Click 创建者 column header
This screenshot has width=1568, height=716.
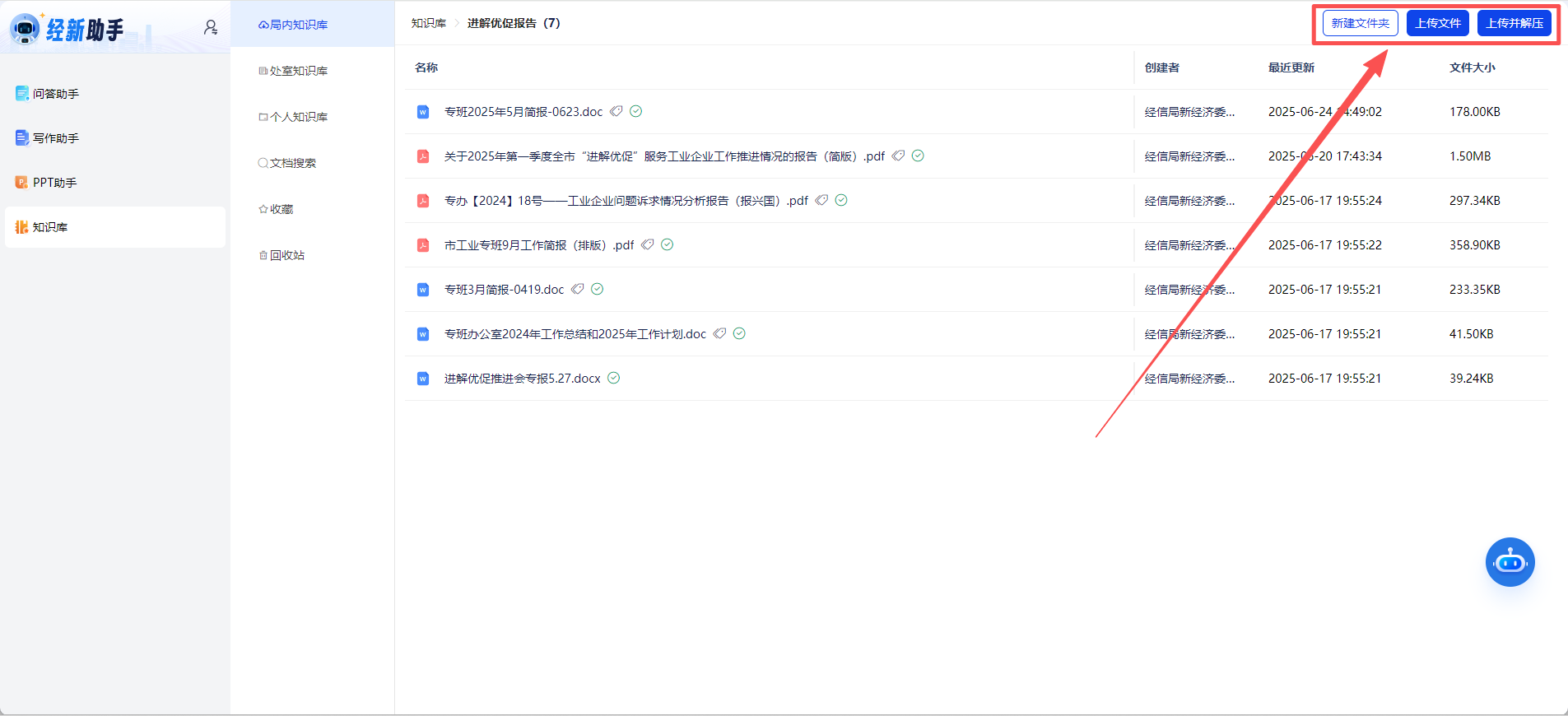coord(1162,67)
